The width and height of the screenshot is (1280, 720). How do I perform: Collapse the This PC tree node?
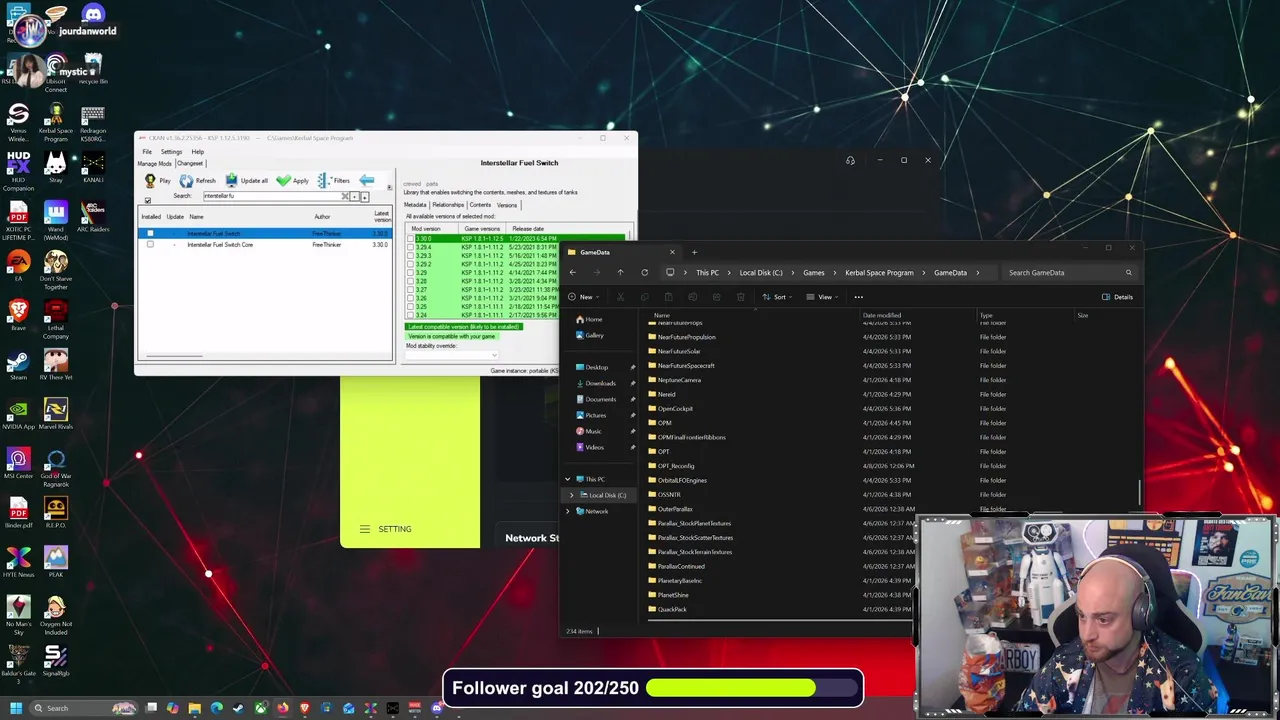pyautogui.click(x=567, y=479)
